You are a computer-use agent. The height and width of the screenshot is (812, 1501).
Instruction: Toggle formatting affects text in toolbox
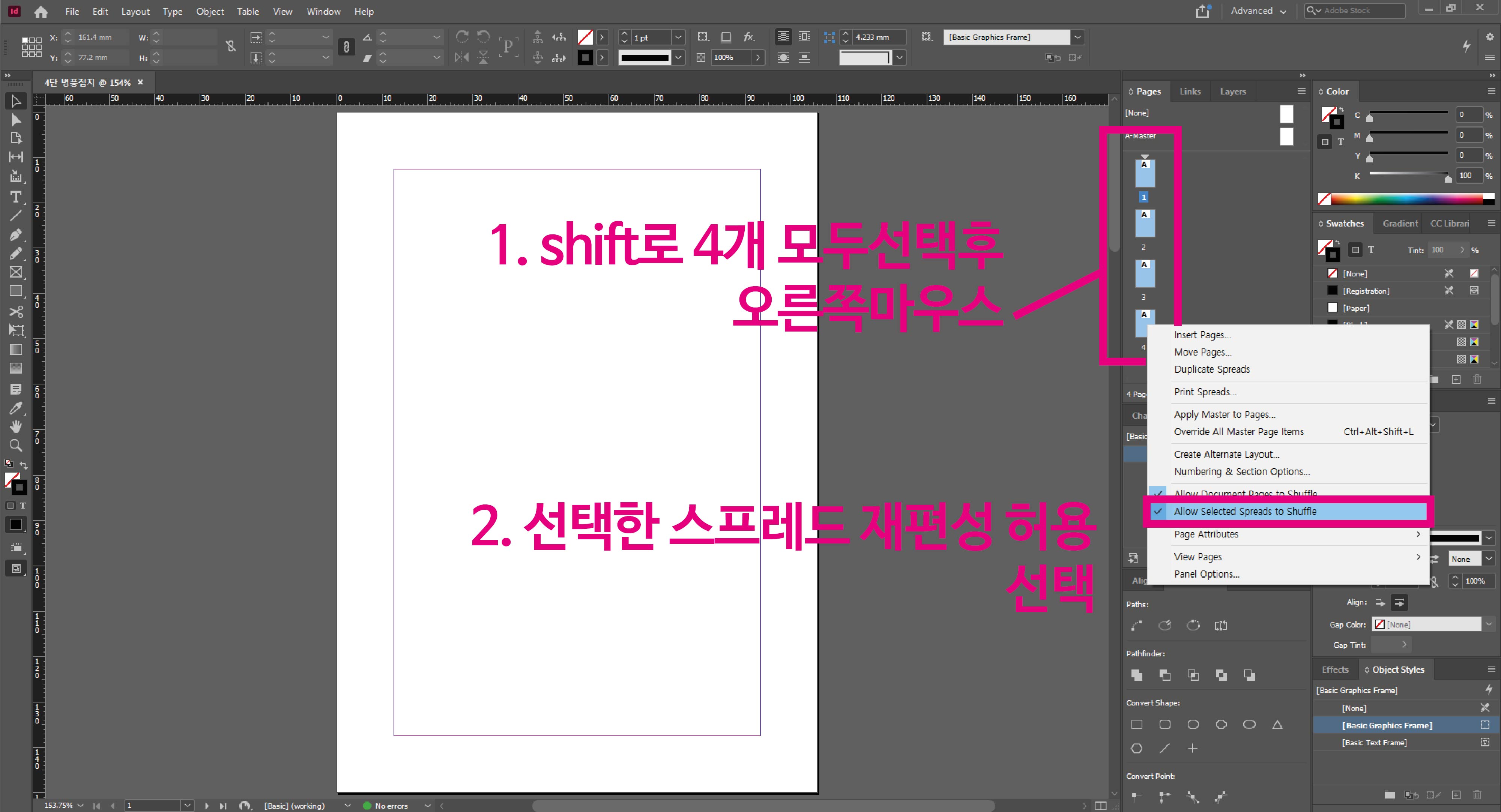click(23, 506)
